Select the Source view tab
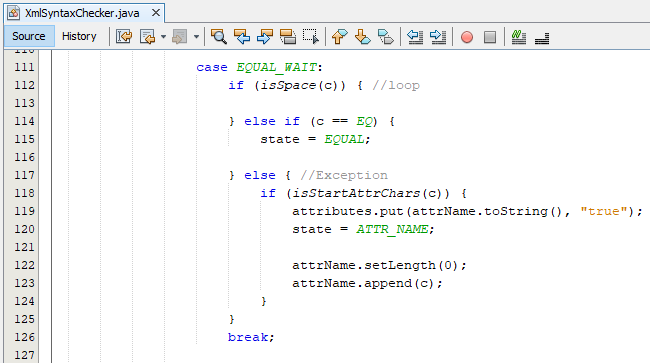Image resolution: width=650 pixels, height=363 pixels. point(29,36)
